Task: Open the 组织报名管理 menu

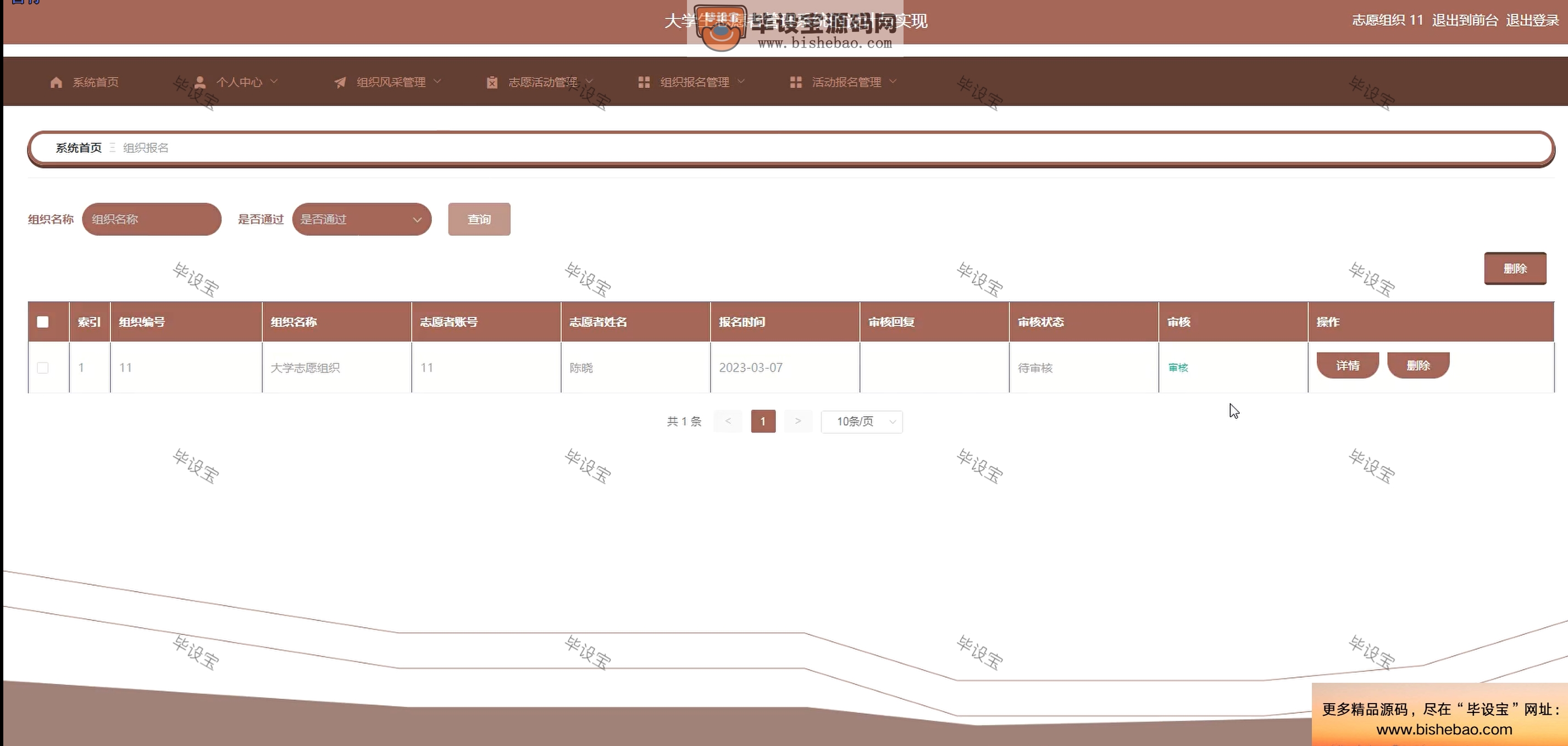Action: (695, 82)
